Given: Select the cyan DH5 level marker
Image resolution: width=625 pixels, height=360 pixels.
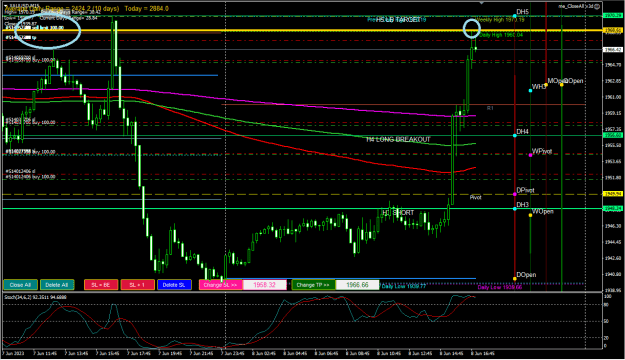Looking at the screenshot, I should (x=515, y=16).
